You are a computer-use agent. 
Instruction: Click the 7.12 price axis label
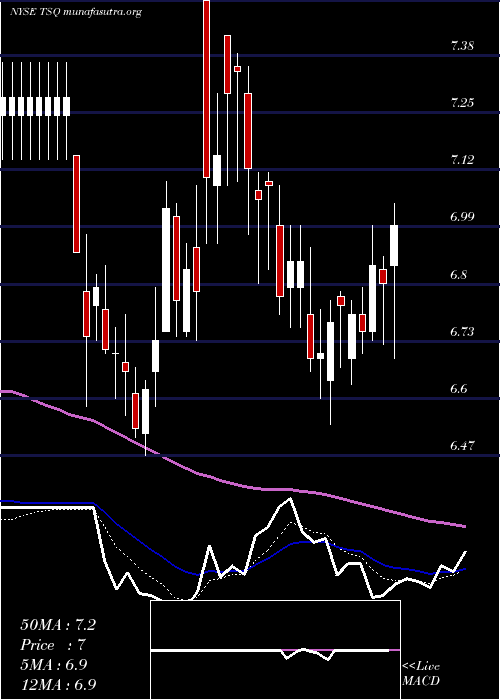pyautogui.click(x=462, y=160)
